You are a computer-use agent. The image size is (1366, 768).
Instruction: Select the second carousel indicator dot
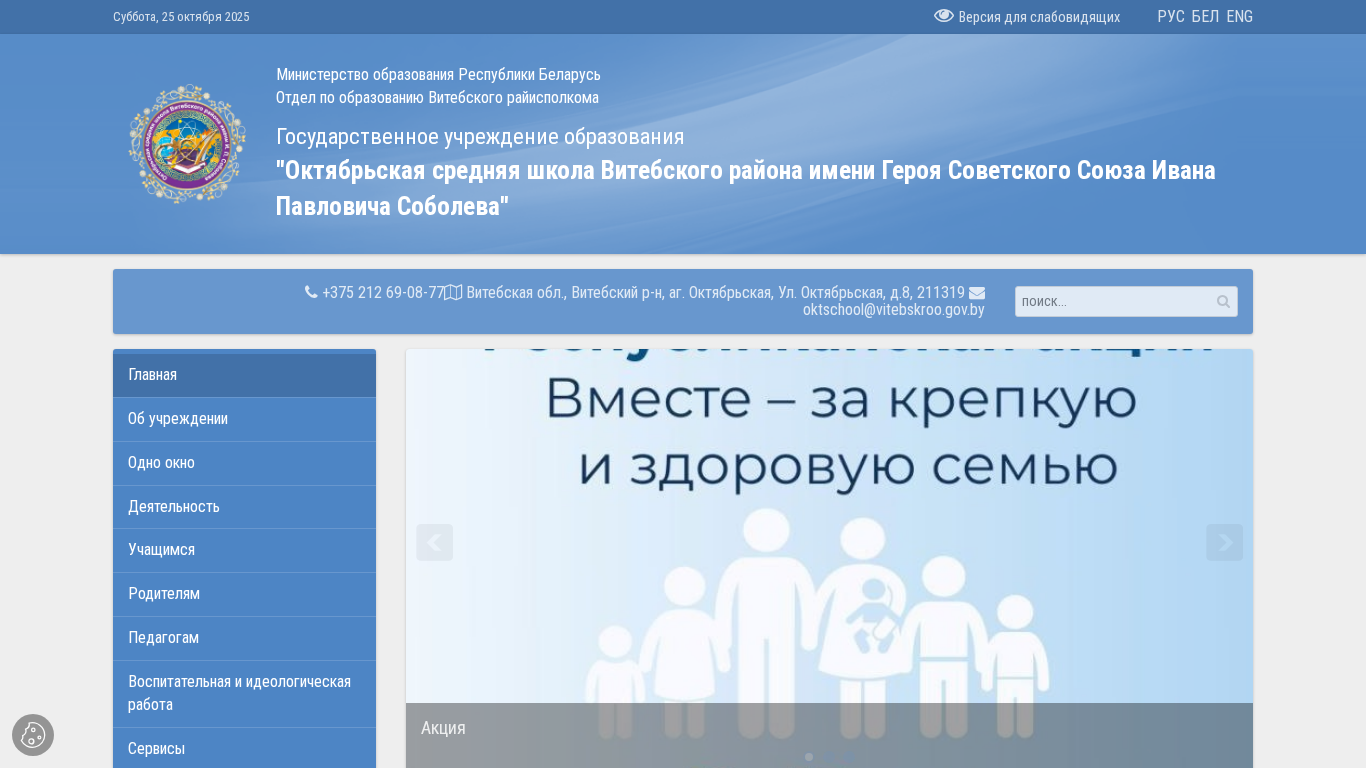pyautogui.click(x=829, y=757)
